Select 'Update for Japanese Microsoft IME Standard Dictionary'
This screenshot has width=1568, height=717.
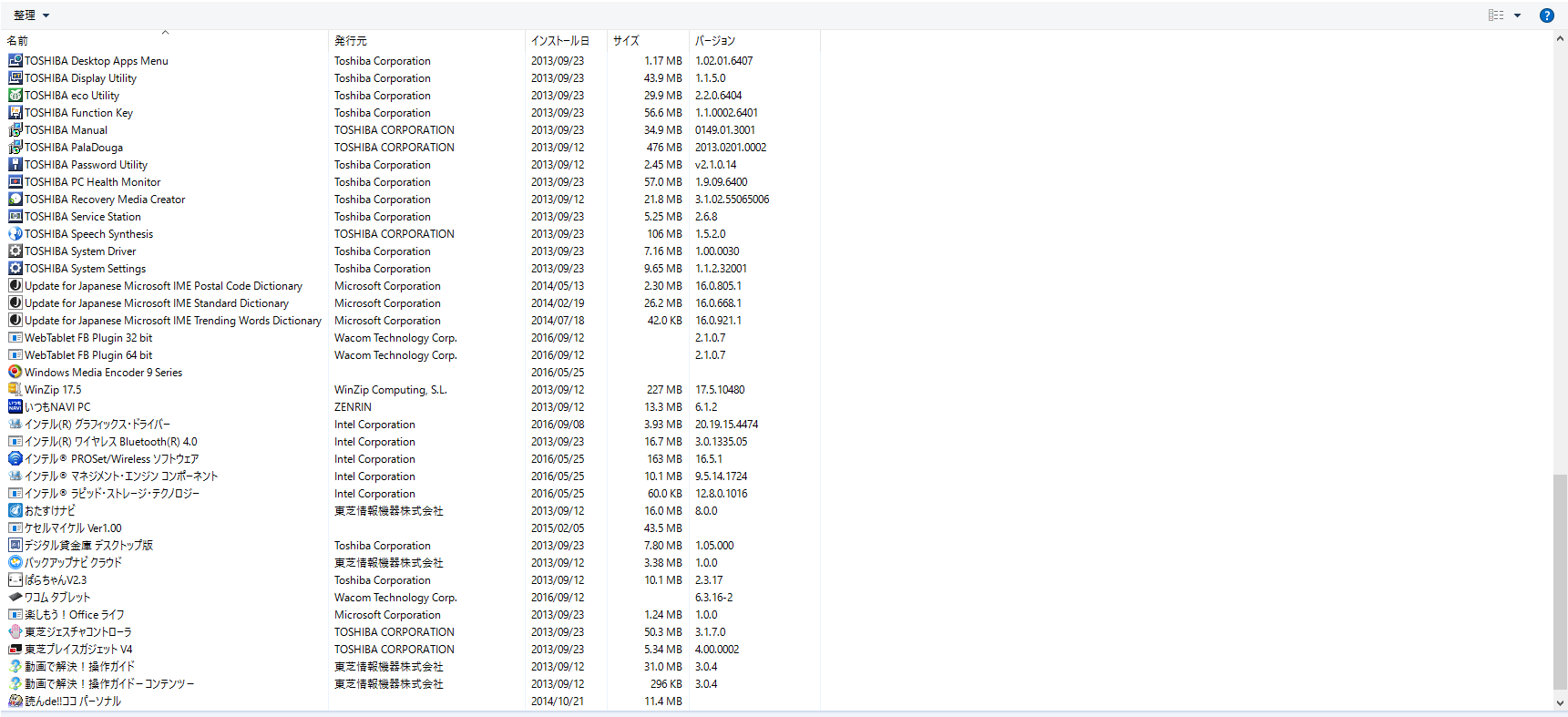(x=157, y=303)
